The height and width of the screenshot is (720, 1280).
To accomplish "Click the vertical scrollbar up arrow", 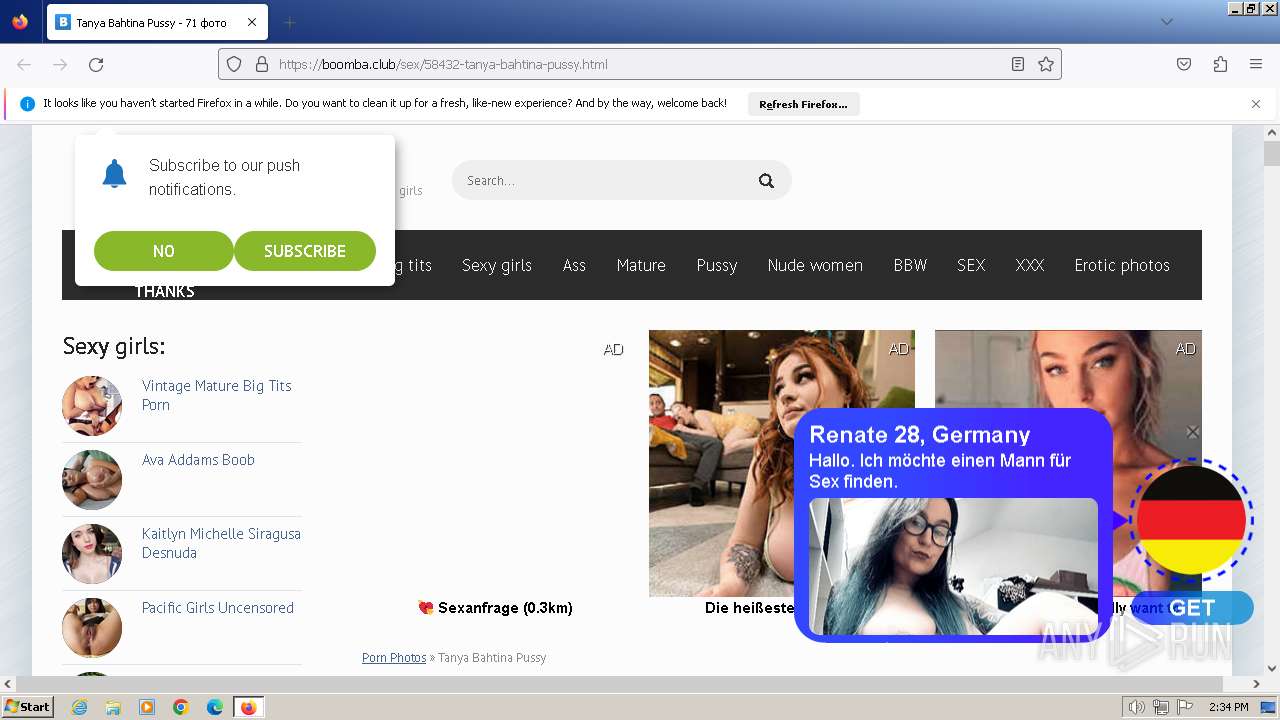I will tap(1272, 133).
